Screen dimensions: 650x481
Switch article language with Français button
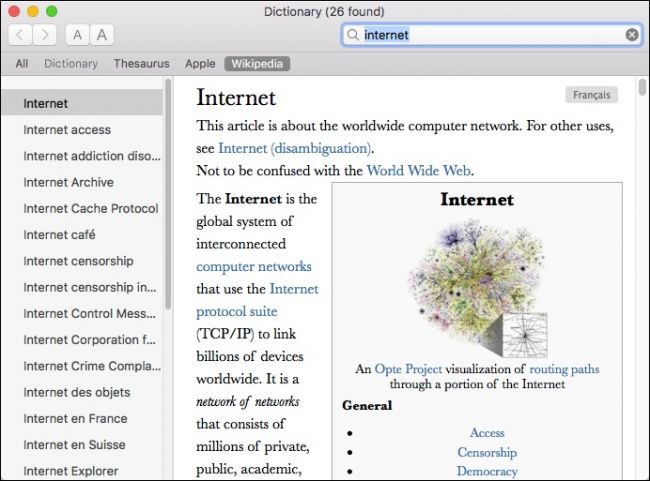point(592,95)
